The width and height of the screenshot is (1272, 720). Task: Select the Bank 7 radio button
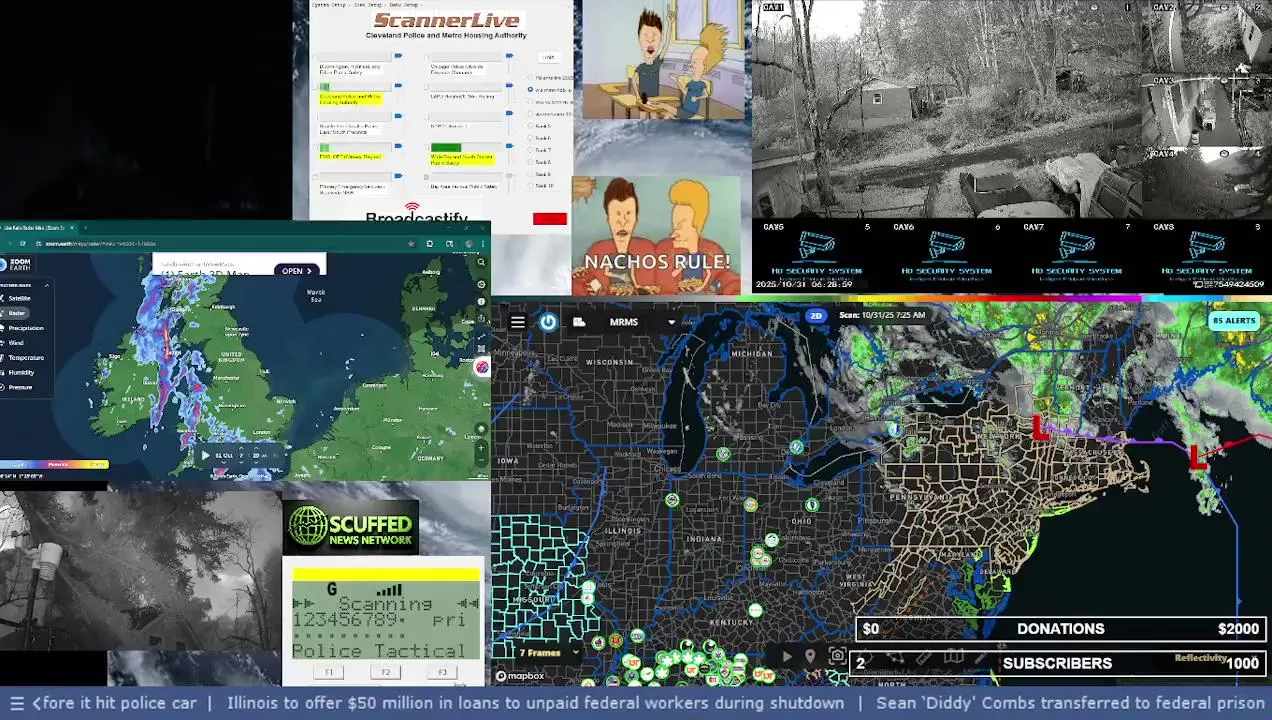coord(530,149)
